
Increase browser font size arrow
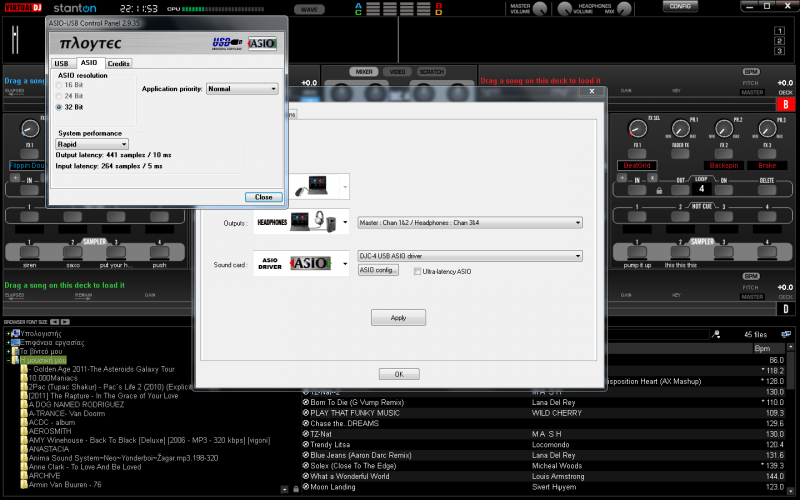pyautogui.click(x=65, y=322)
